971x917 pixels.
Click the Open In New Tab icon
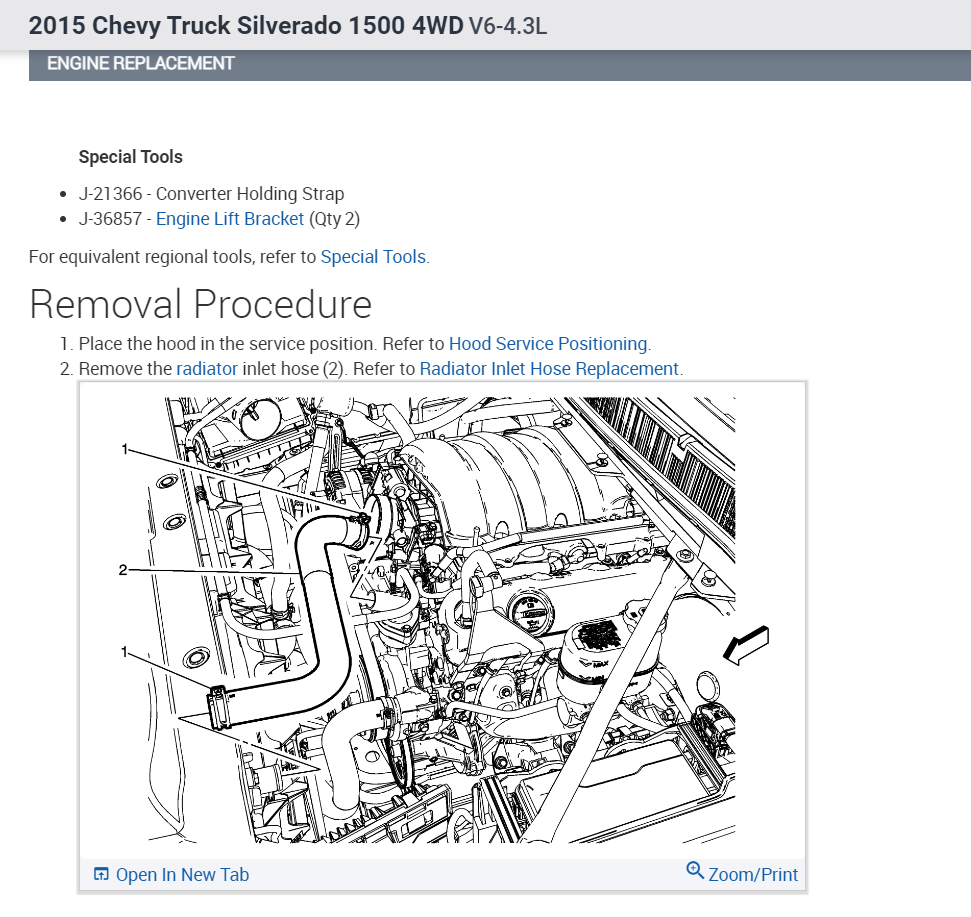click(x=100, y=874)
